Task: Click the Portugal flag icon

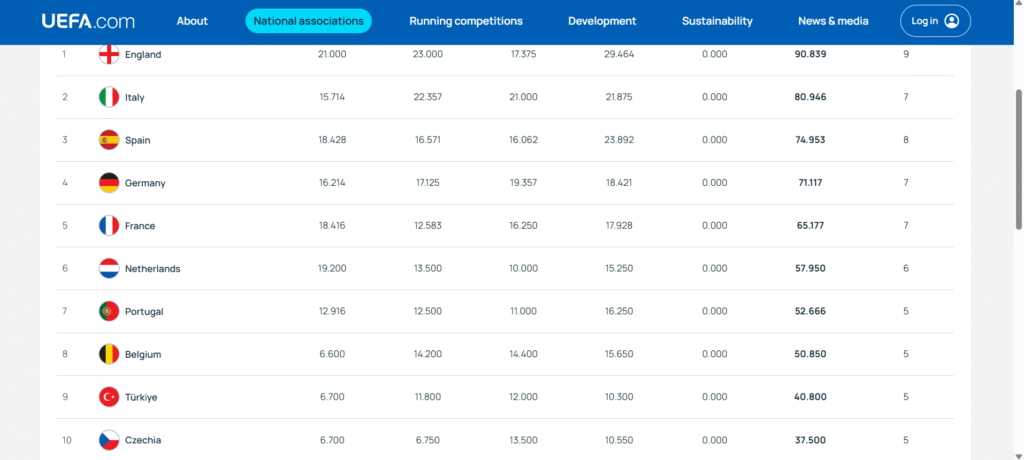Action: coord(109,311)
